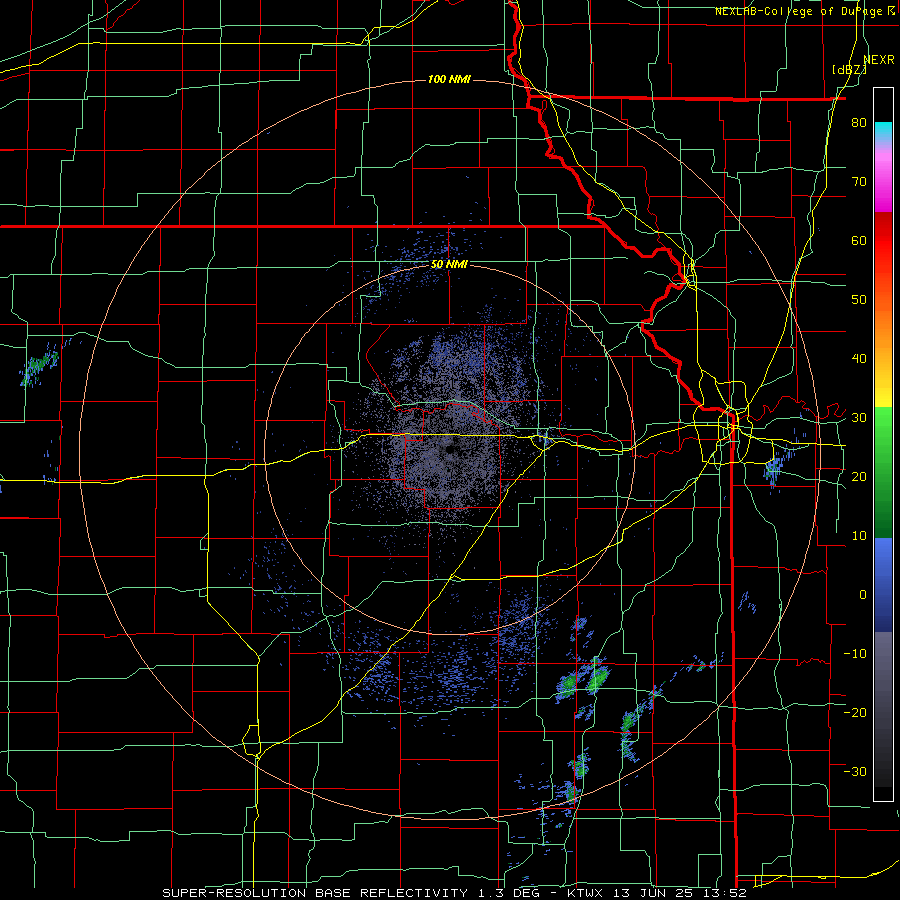Image resolution: width=900 pixels, height=900 pixels.
Task: Click the 100 NMI range ring label
Action: point(449,79)
